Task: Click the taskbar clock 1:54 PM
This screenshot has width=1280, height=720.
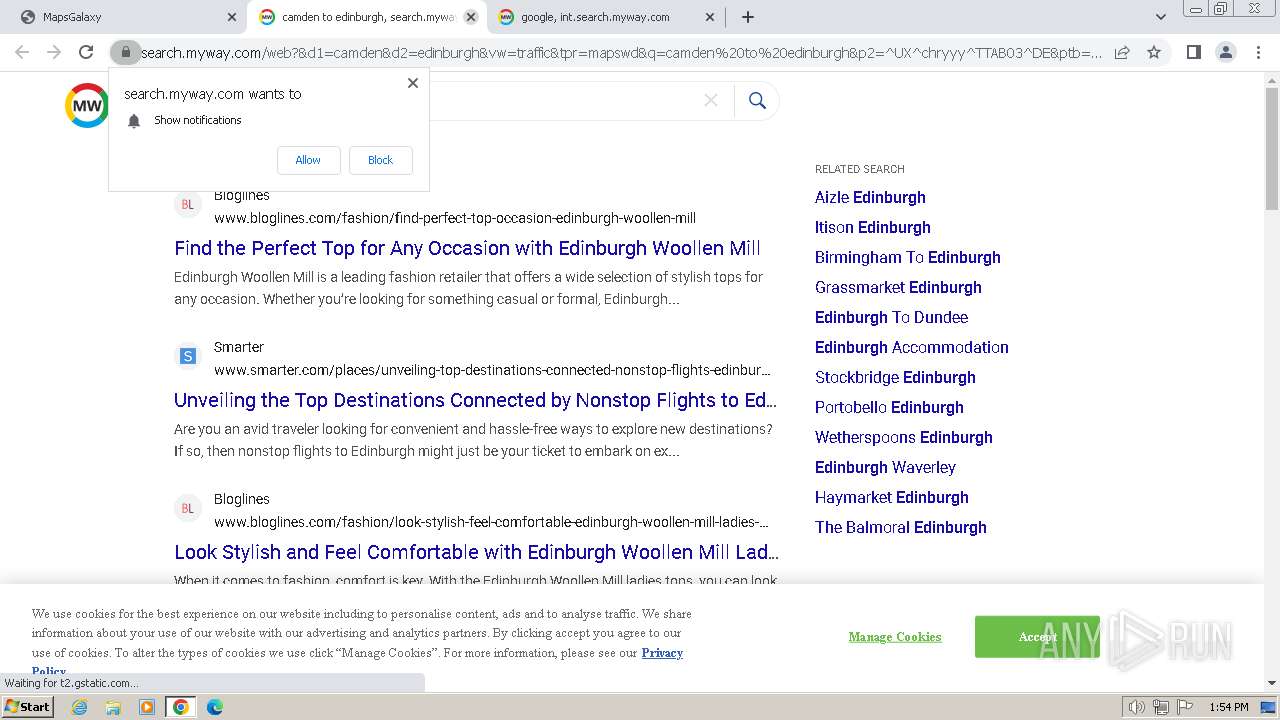Action: click(x=1229, y=707)
